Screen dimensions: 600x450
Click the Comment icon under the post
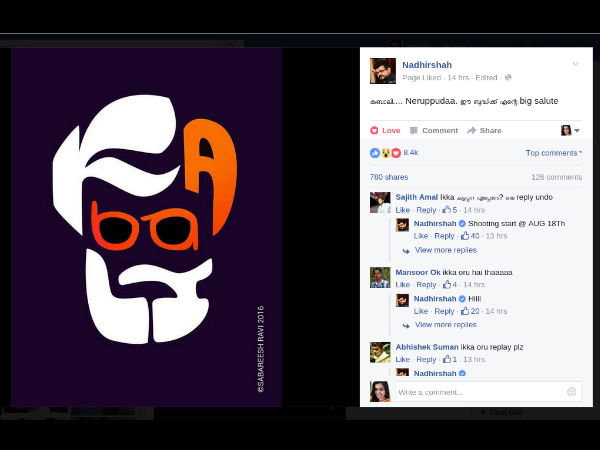click(x=415, y=130)
